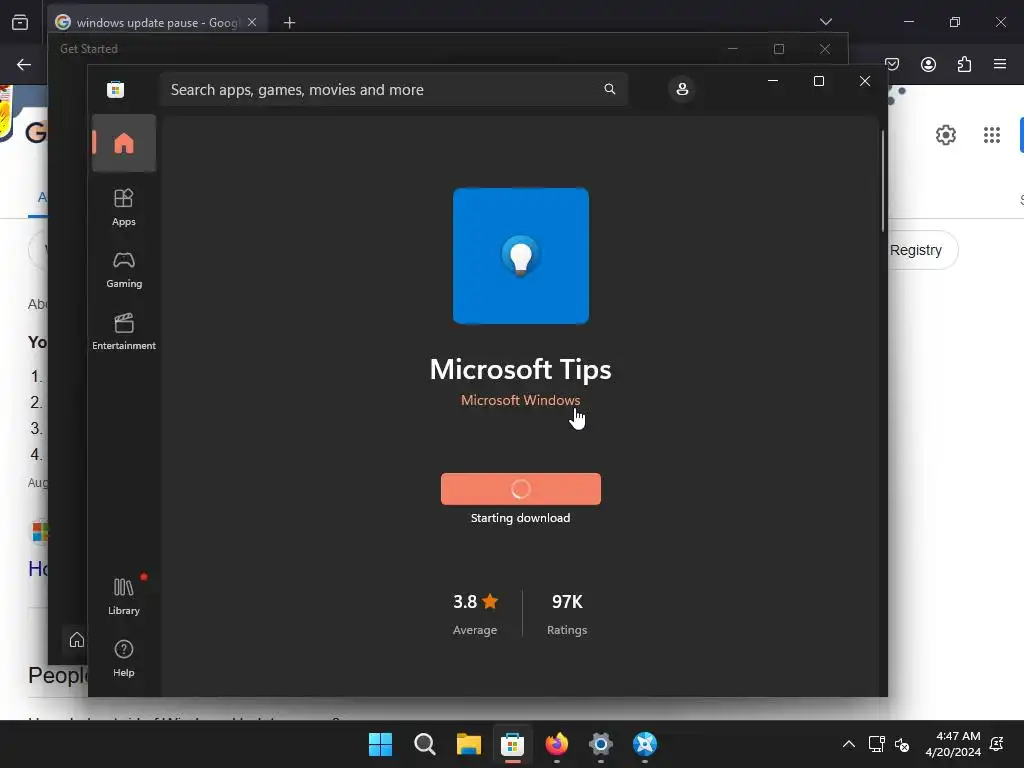Open the Windows Start menu
1024x768 pixels.
pos(380,744)
